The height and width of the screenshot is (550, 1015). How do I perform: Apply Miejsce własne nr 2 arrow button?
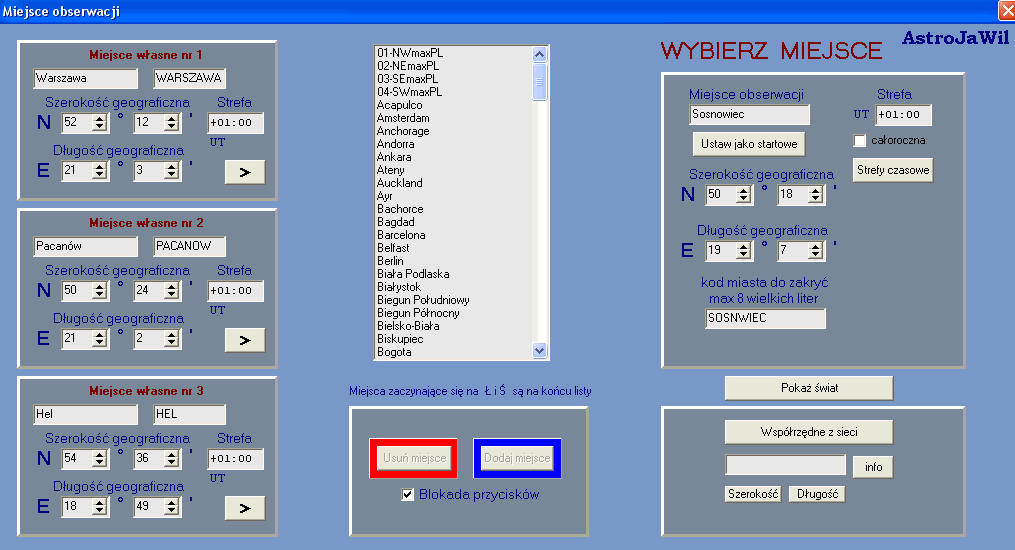[245, 340]
